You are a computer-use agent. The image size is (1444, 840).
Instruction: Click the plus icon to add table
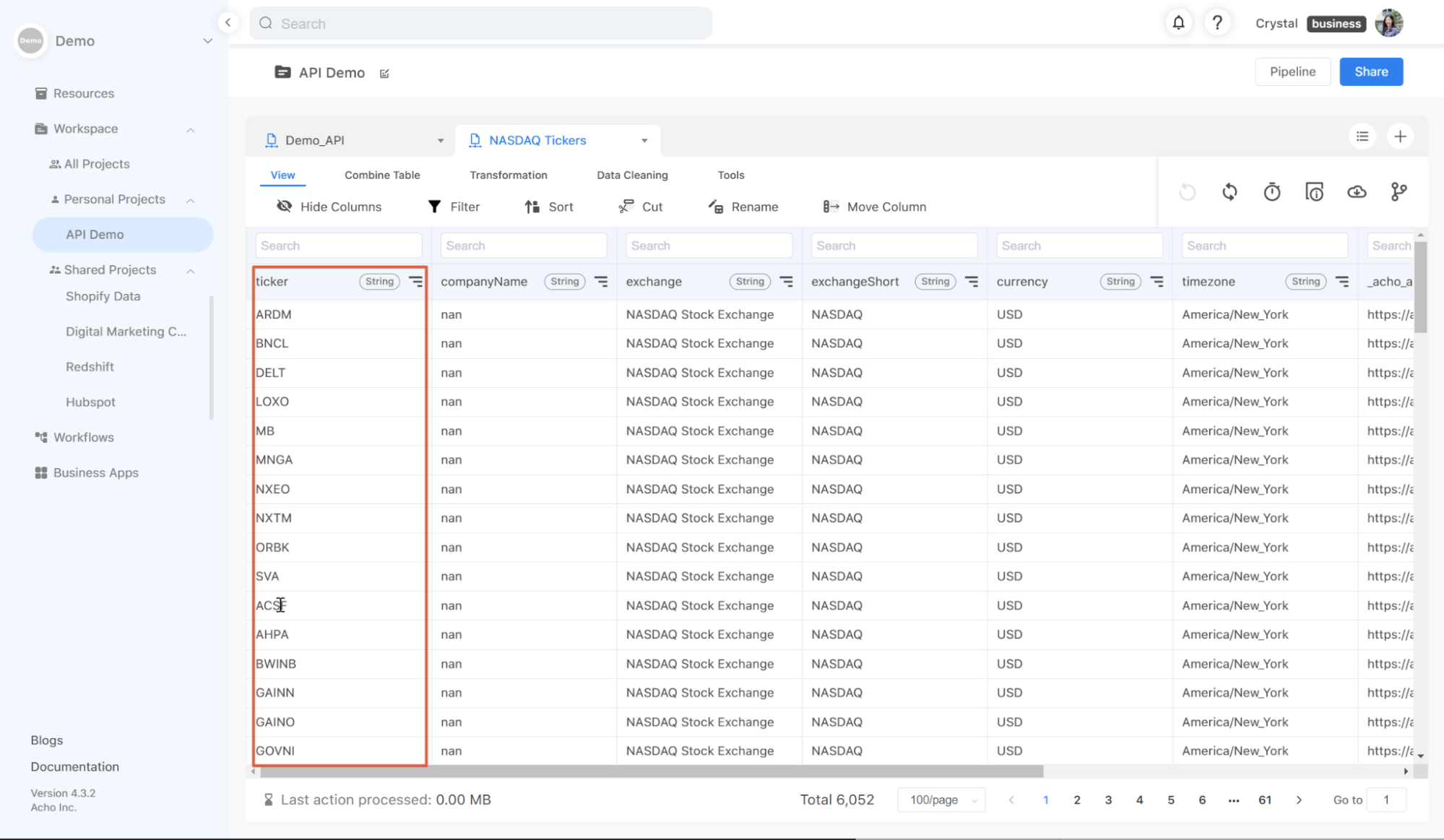[x=1400, y=137]
